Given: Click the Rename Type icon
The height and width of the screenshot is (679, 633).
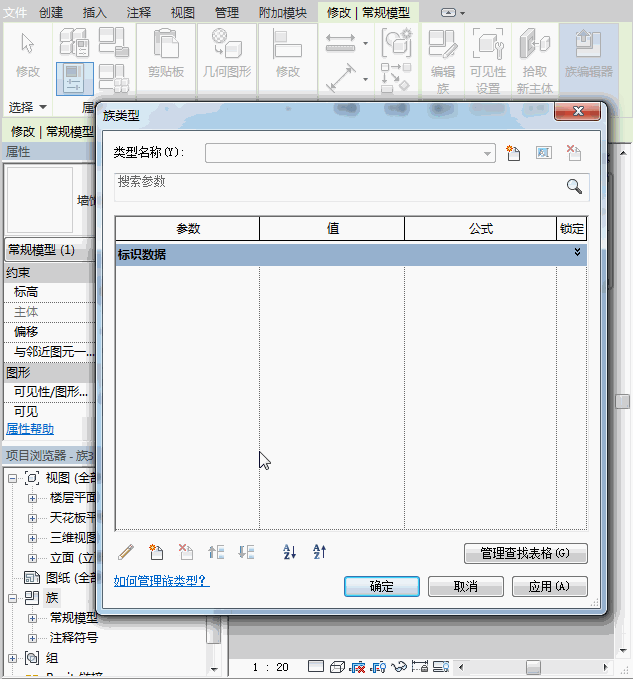Looking at the screenshot, I should [x=543, y=153].
